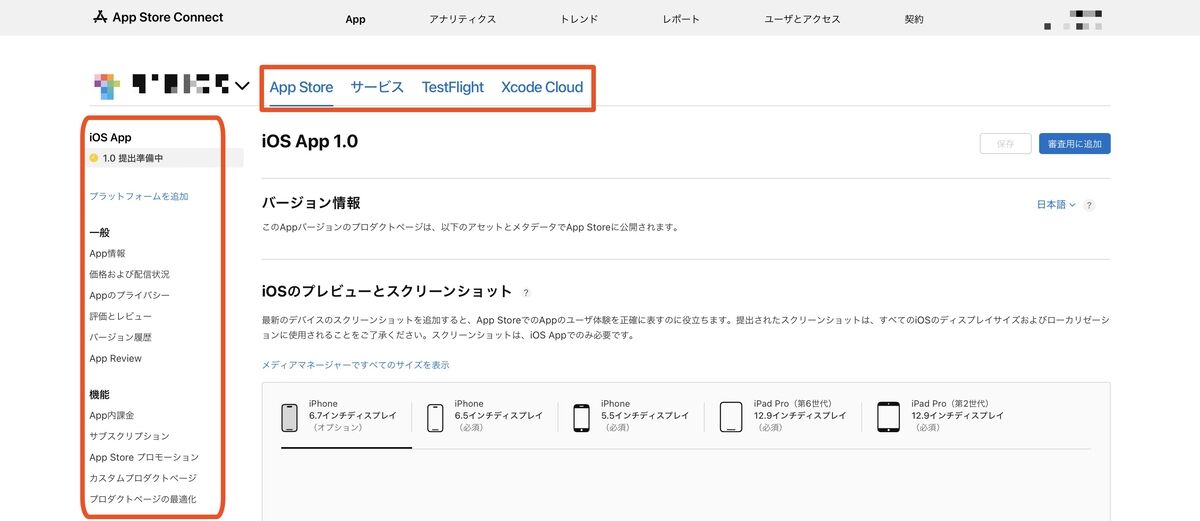
Task: Open App Review in sidebar
Action: [x=115, y=359]
